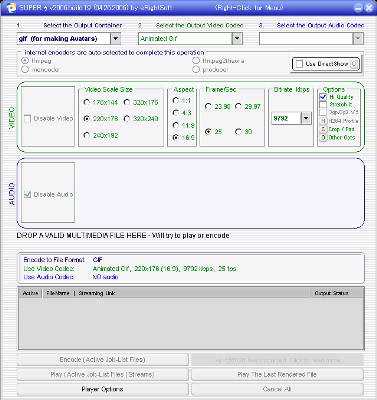Viewport: 377px width, 400px height.
Task: Click the Select the Output Video Codec label
Action: coord(199,25)
